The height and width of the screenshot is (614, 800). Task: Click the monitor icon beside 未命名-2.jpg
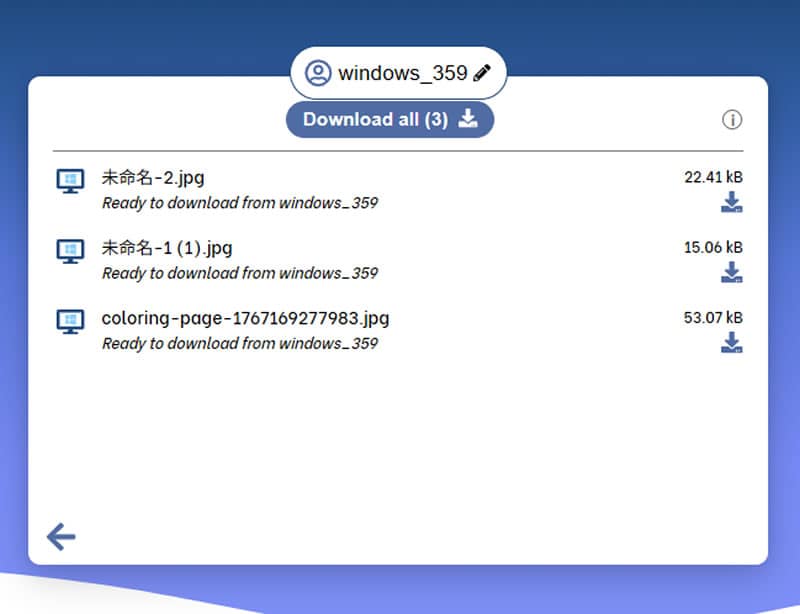pos(70,181)
